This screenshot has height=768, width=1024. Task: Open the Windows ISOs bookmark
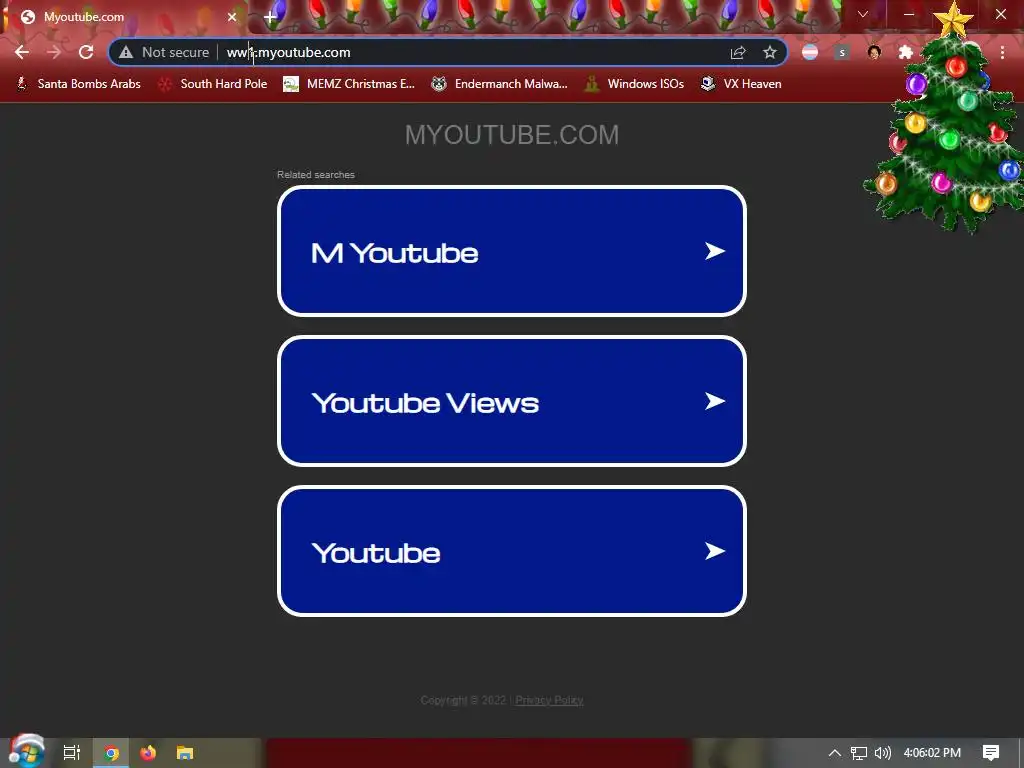635,84
